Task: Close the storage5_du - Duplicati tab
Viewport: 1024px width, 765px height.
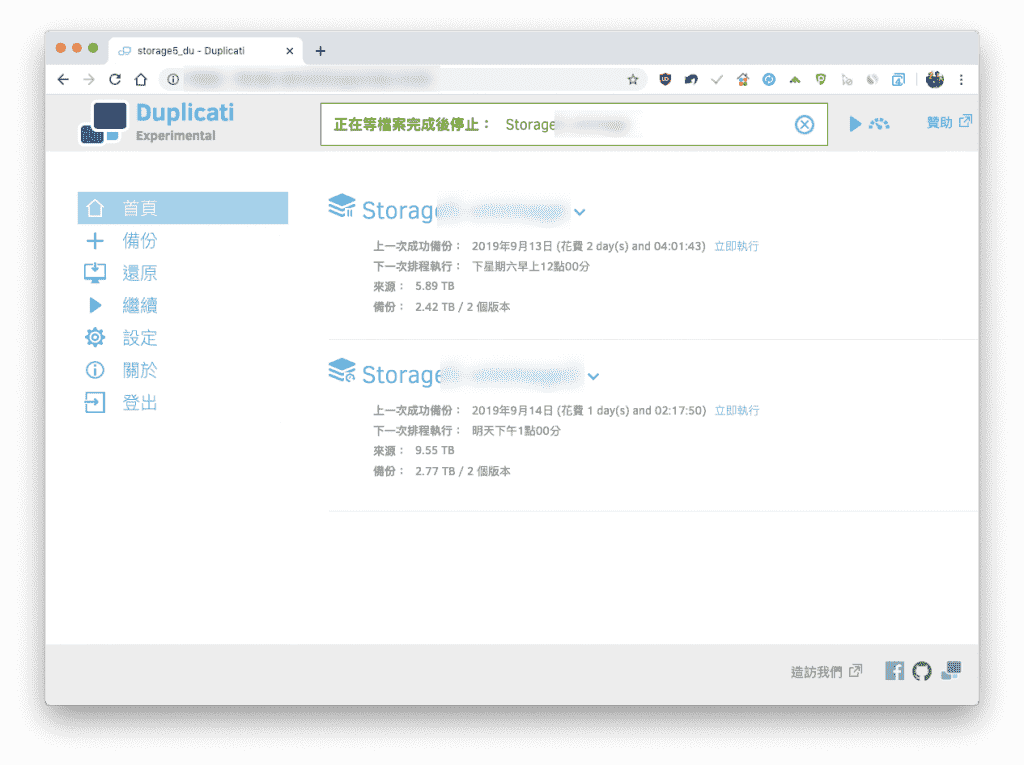Action: 290,51
